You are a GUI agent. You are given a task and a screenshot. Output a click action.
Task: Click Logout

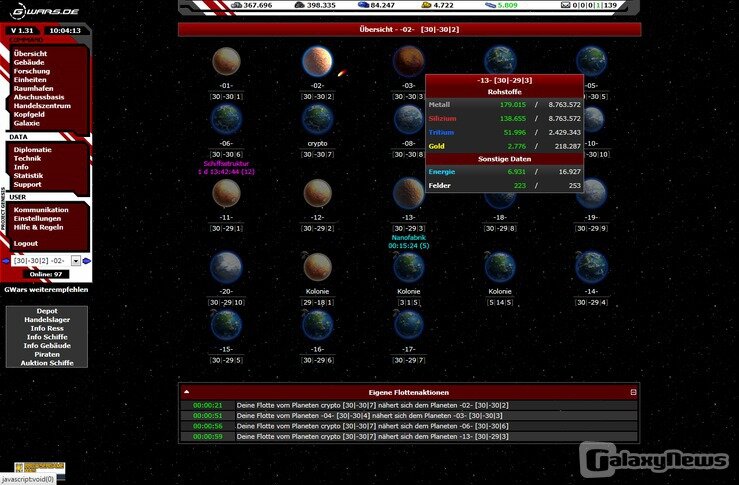(x=25, y=244)
